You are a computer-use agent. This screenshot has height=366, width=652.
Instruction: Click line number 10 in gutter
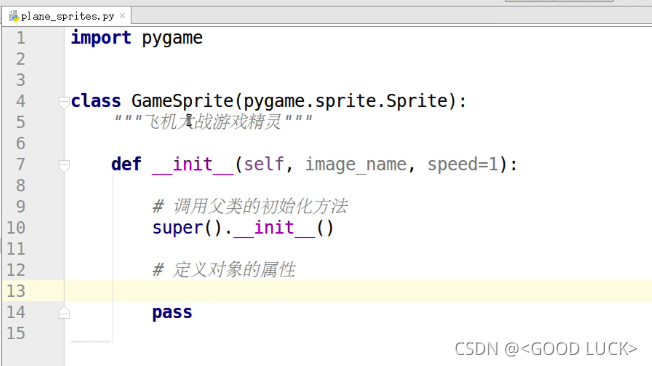pos(16,228)
